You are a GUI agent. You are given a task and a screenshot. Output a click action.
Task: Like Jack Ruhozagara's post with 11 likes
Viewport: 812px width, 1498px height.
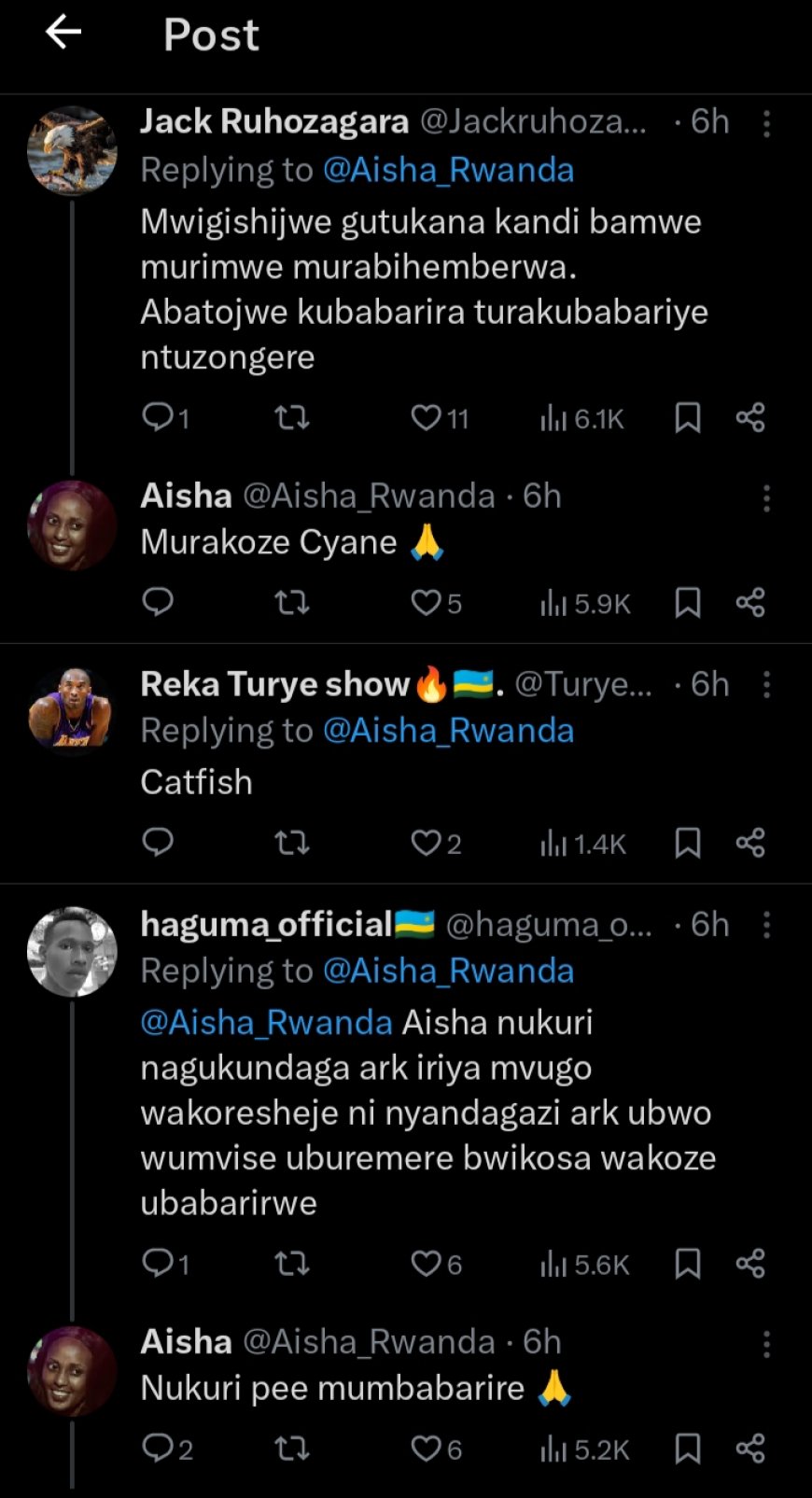coord(427,417)
